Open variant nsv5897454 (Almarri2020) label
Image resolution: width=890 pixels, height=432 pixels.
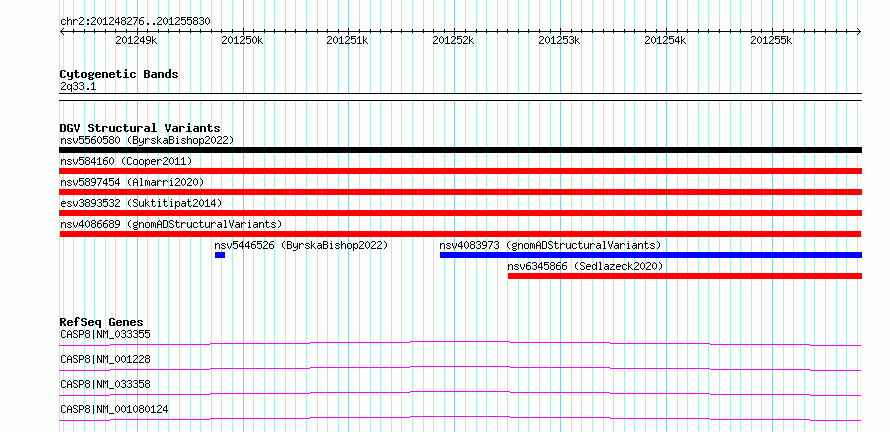(x=132, y=182)
